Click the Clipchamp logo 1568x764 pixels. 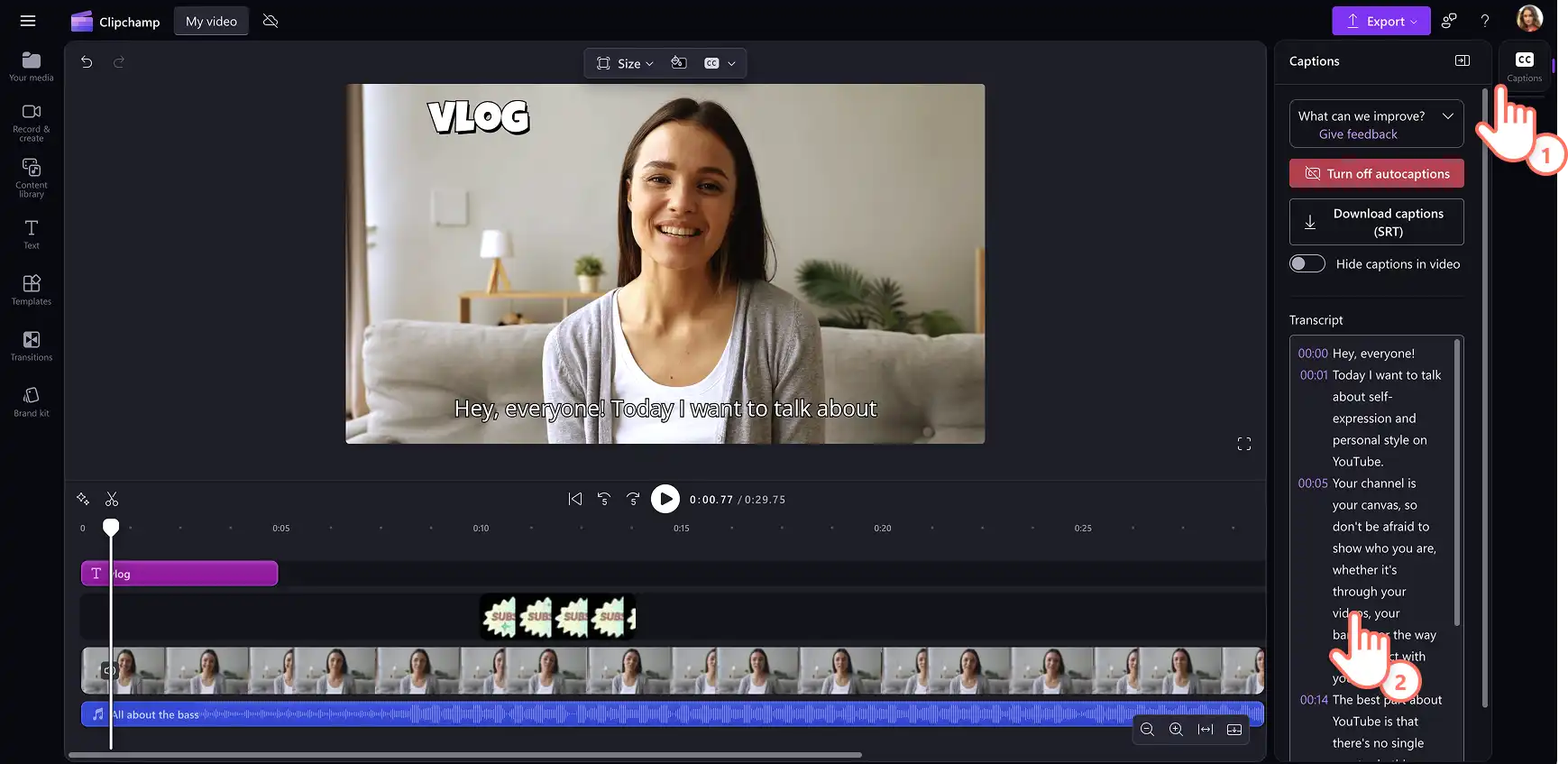point(115,22)
